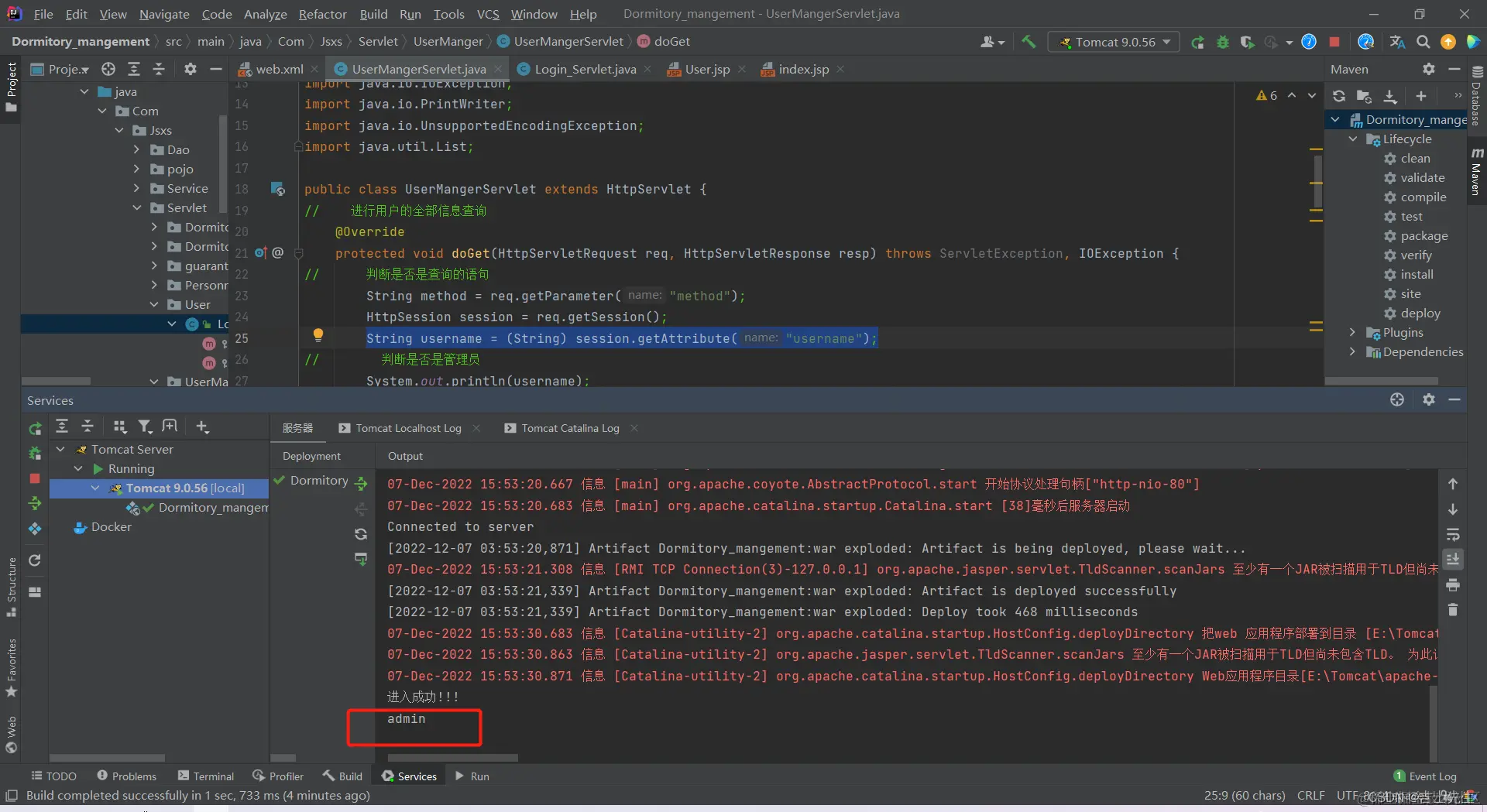Rerun Tomcat 9.0.56 from the main toolbar
Image resolution: width=1487 pixels, height=812 pixels.
point(1198,42)
